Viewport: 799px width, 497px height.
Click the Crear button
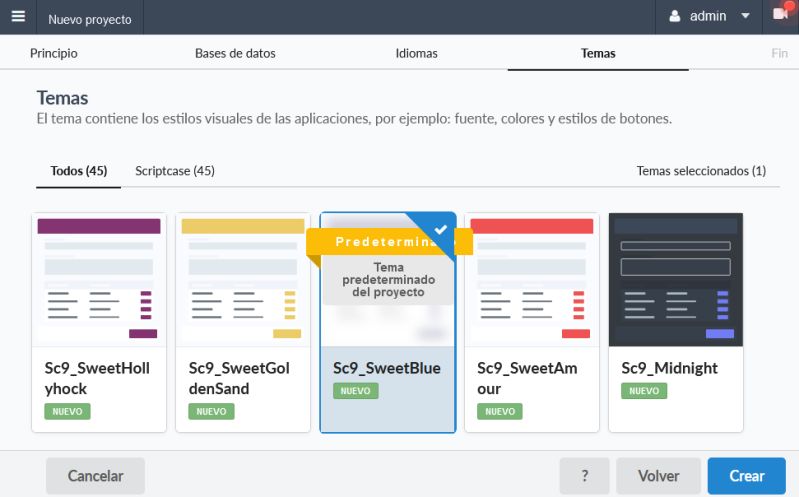point(747,476)
